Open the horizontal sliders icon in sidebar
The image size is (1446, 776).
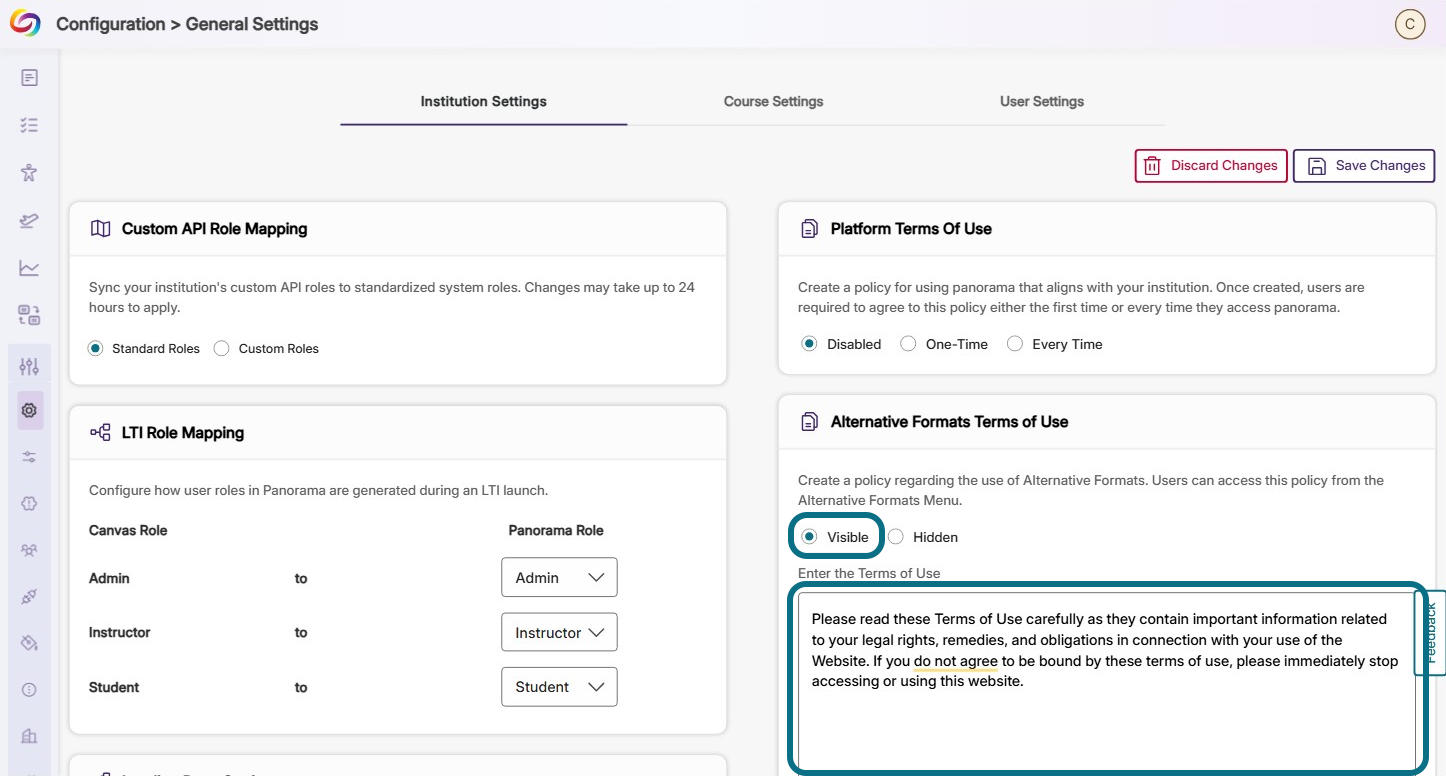(x=29, y=457)
